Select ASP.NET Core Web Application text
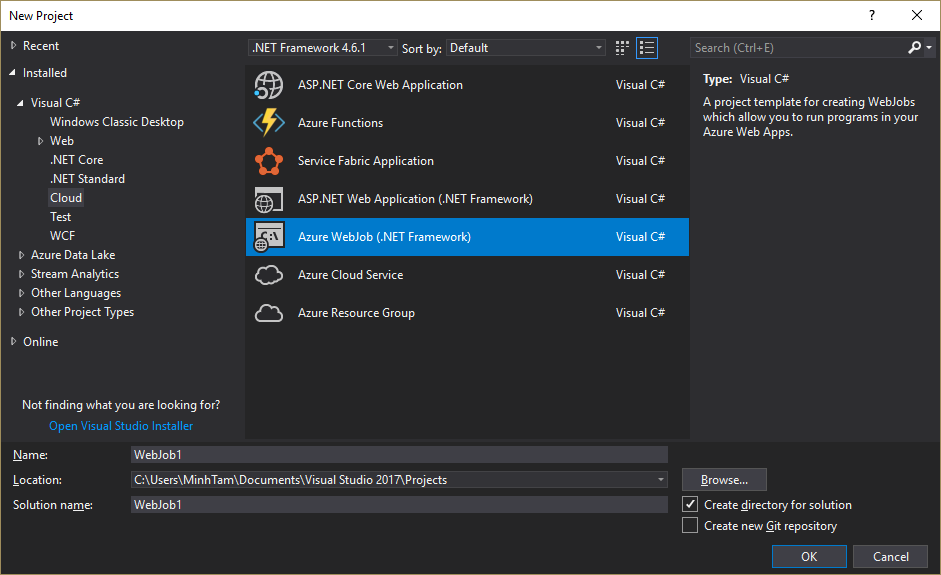The image size is (941, 575). (x=380, y=85)
